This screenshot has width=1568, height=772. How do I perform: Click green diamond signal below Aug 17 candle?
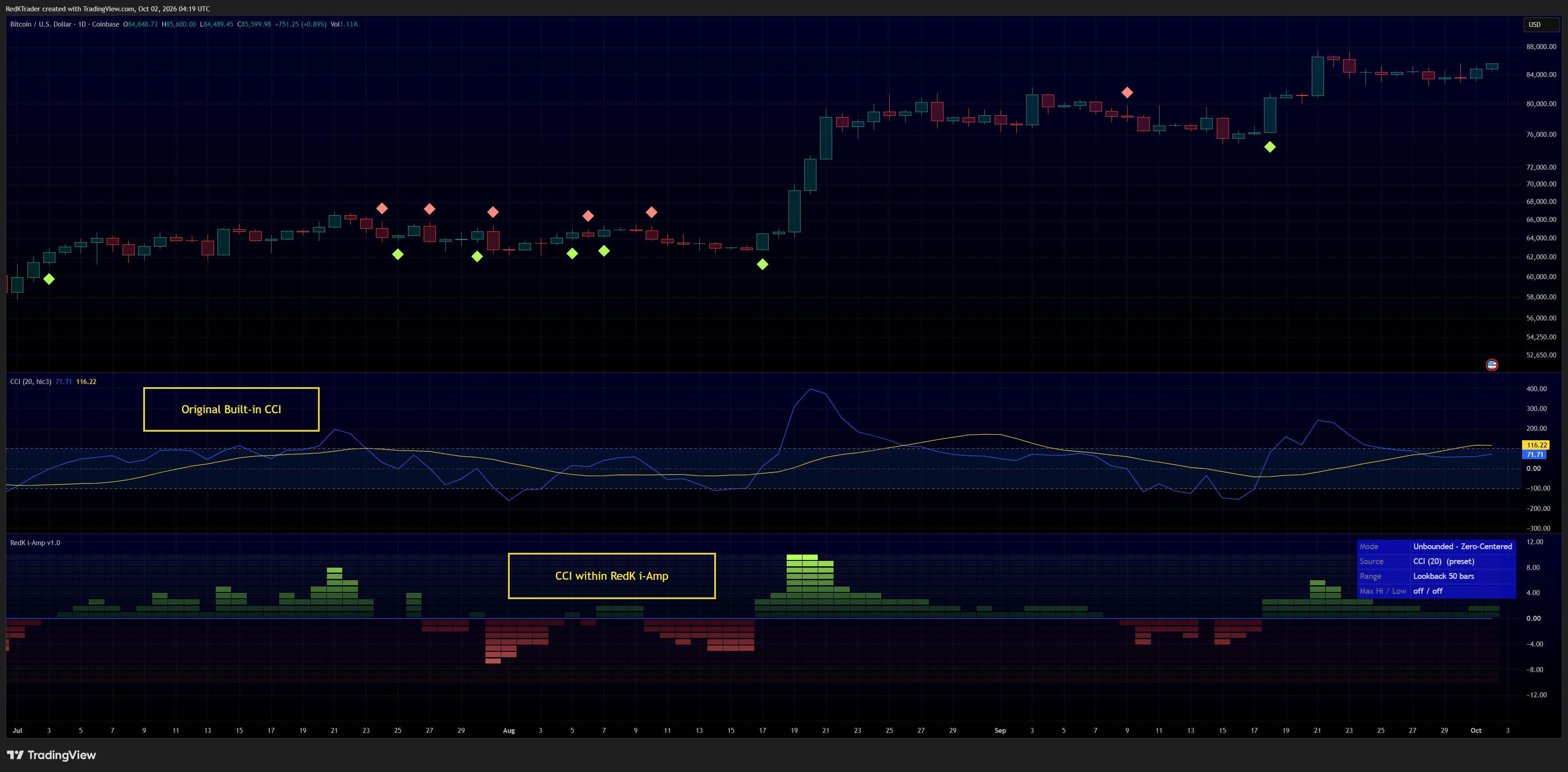762,264
